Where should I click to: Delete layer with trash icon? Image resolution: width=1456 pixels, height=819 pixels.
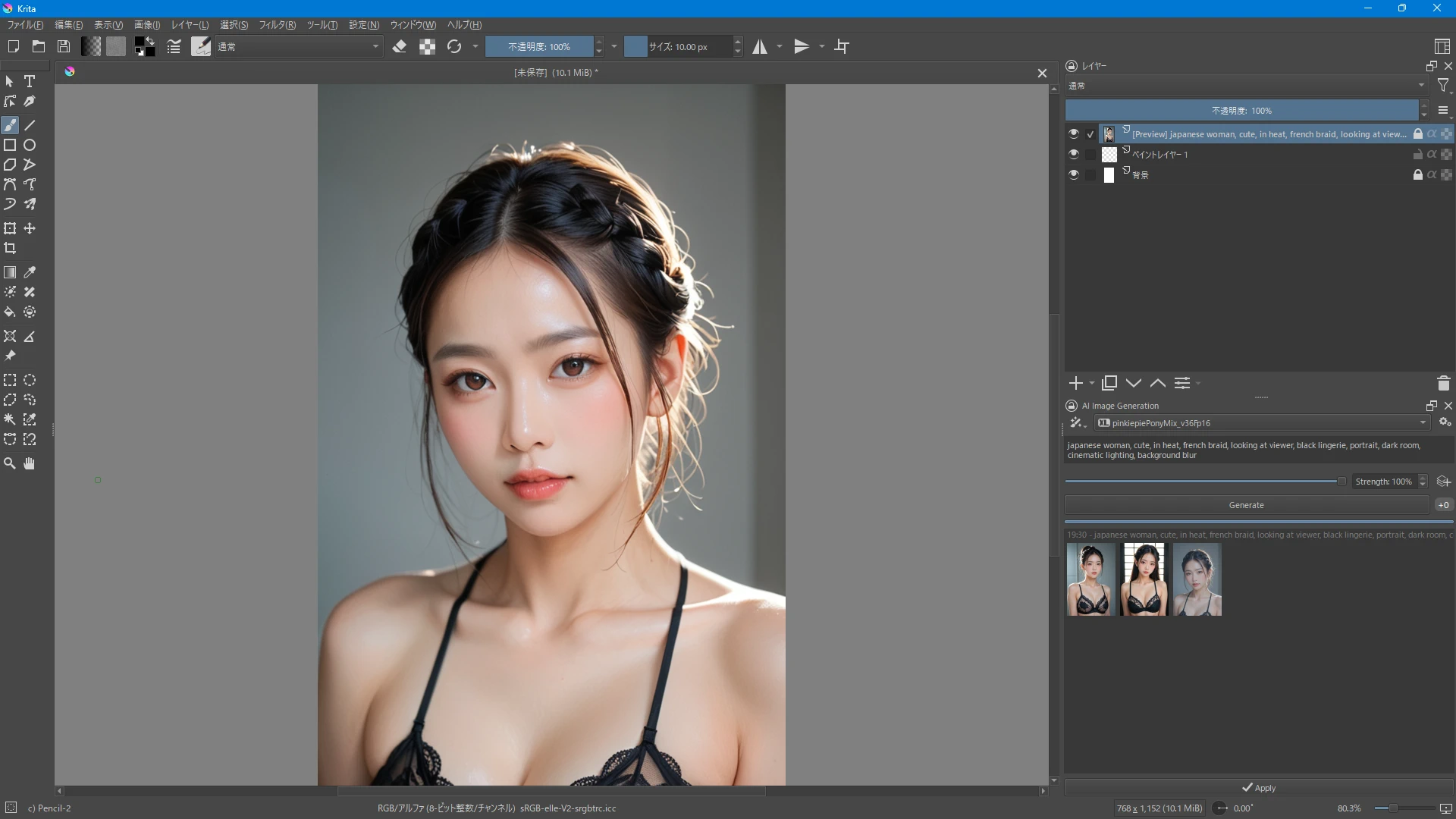coord(1443,384)
